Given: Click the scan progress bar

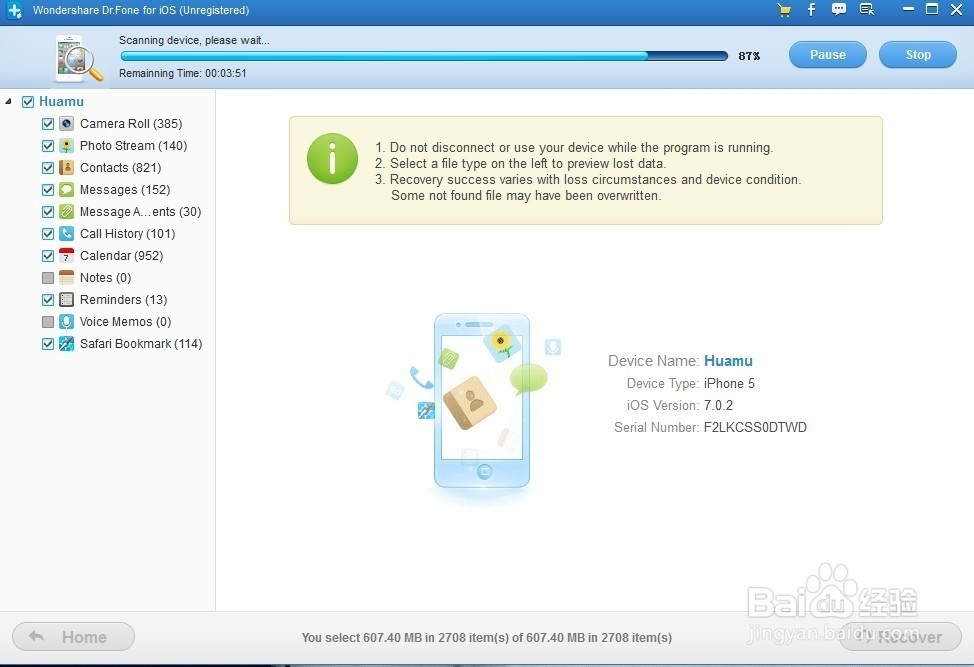Looking at the screenshot, I should (x=423, y=56).
